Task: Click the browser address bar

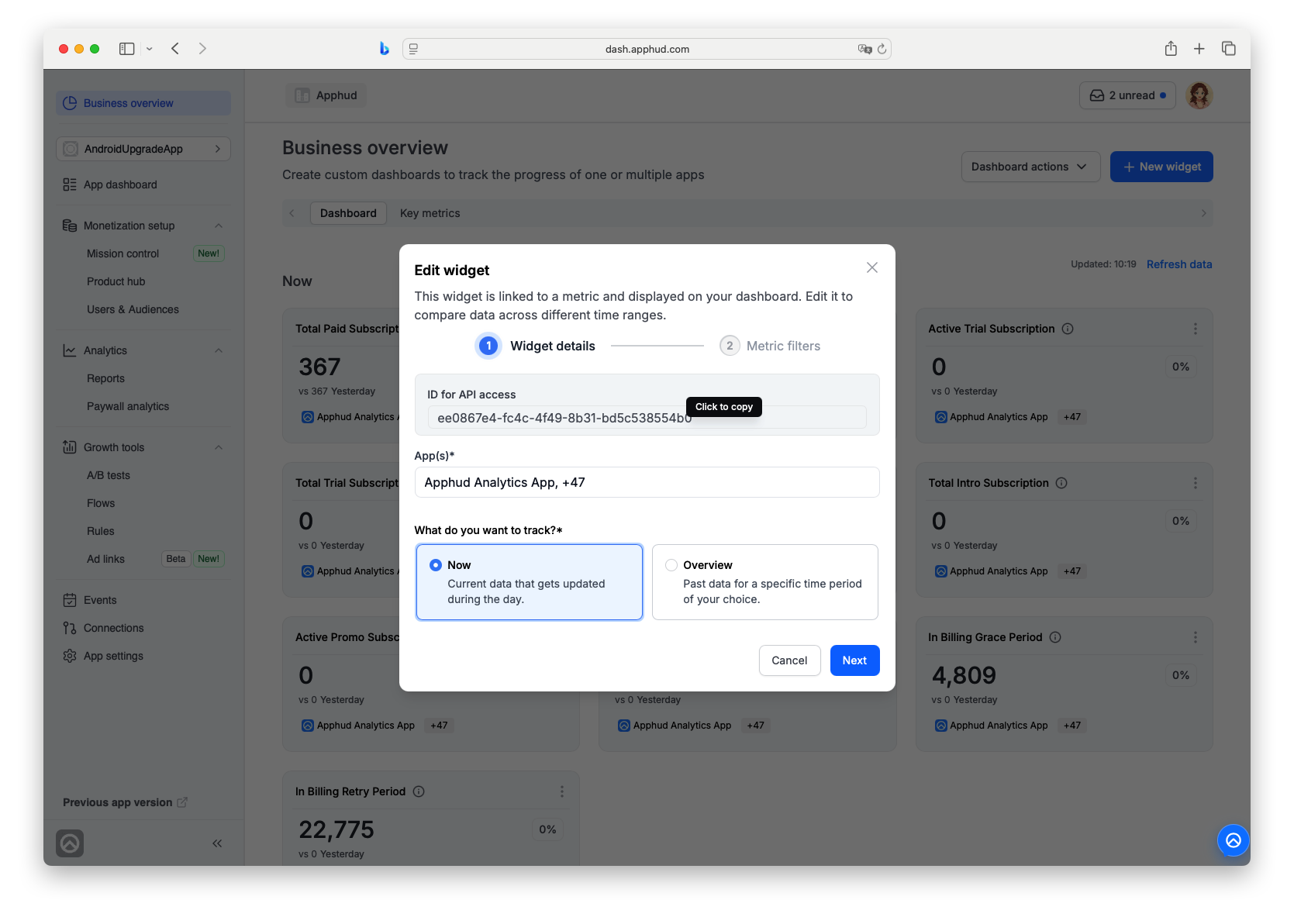Action: point(647,49)
